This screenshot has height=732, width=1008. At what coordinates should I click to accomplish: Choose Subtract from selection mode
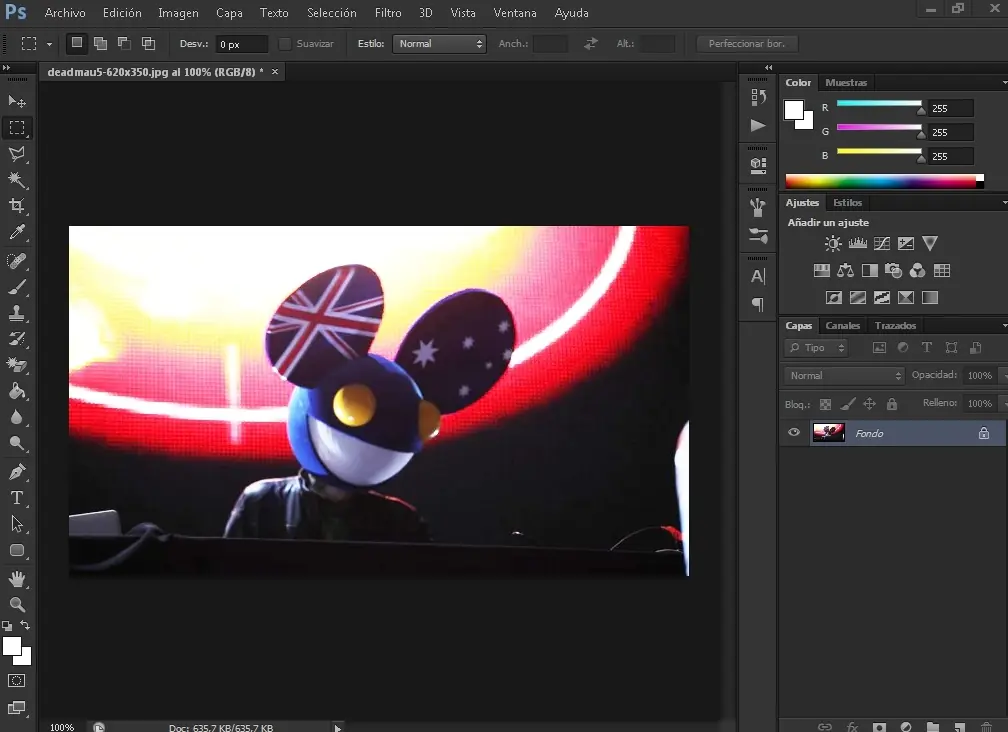coord(124,43)
